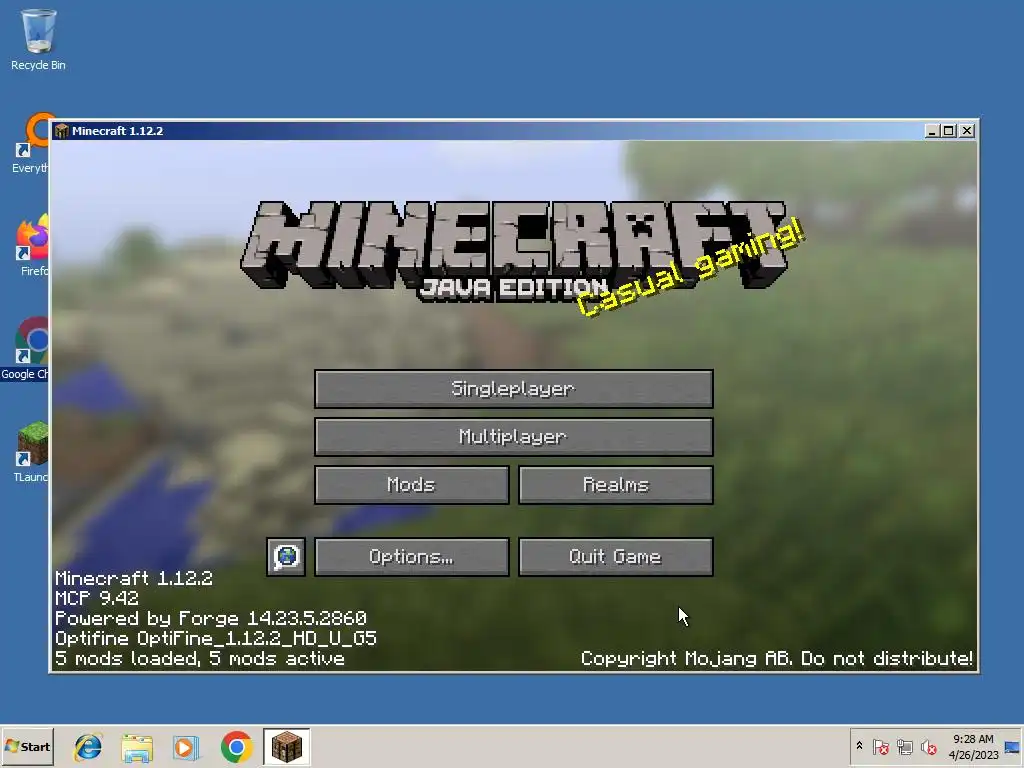1024x768 pixels.
Task: Select the Firefox desktop shortcut
Action: (31, 246)
